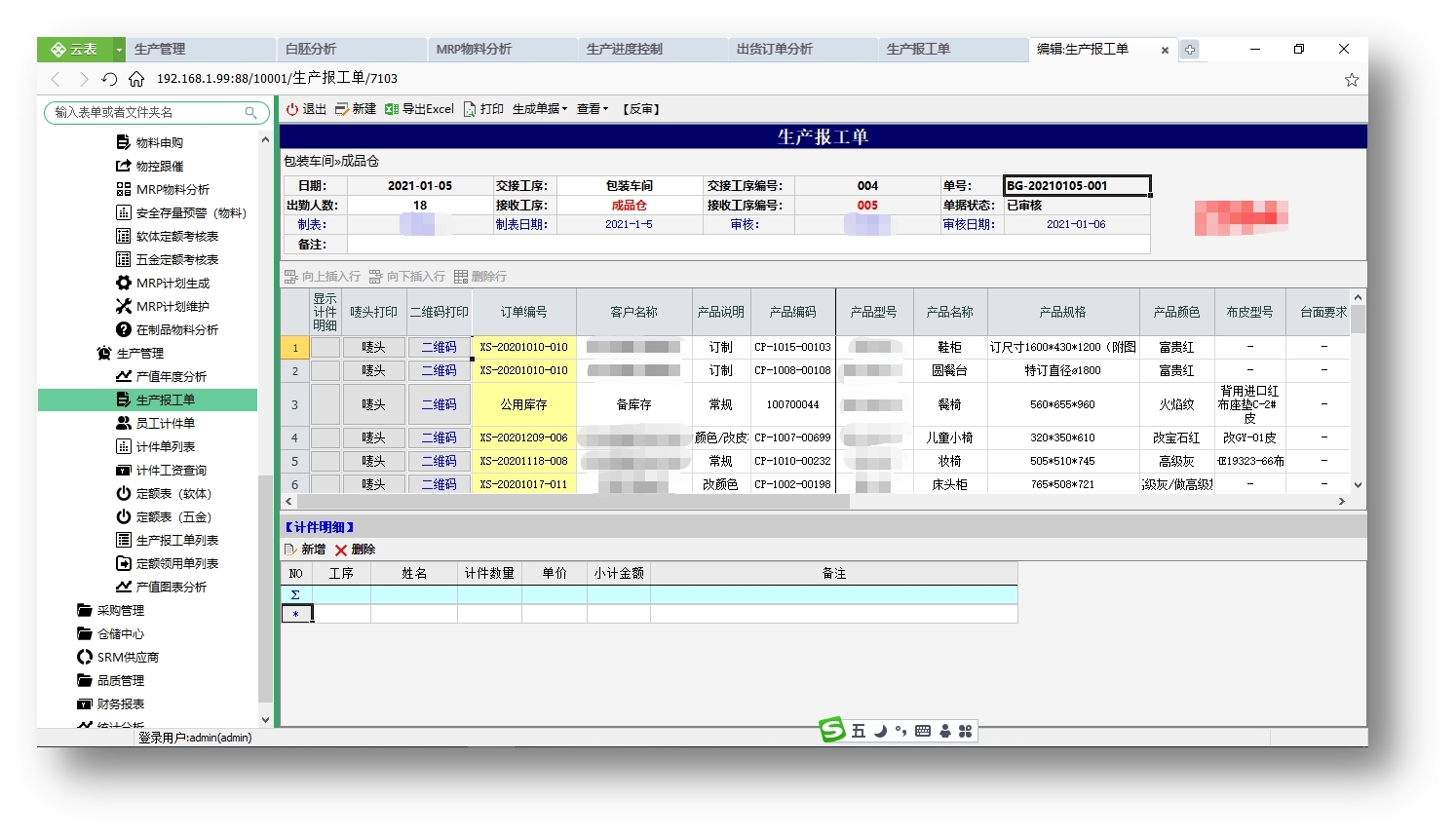
Task: Click the 新建 toolbar icon
Action: 341,109
